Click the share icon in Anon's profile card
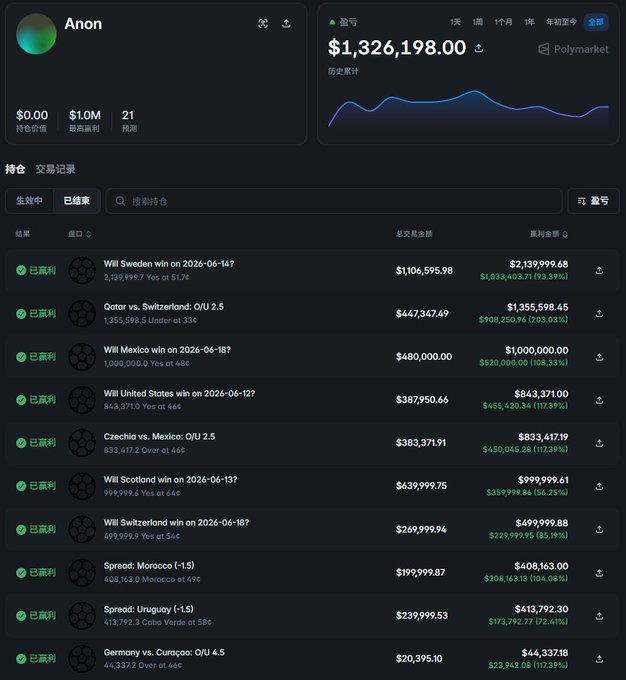 click(286, 23)
